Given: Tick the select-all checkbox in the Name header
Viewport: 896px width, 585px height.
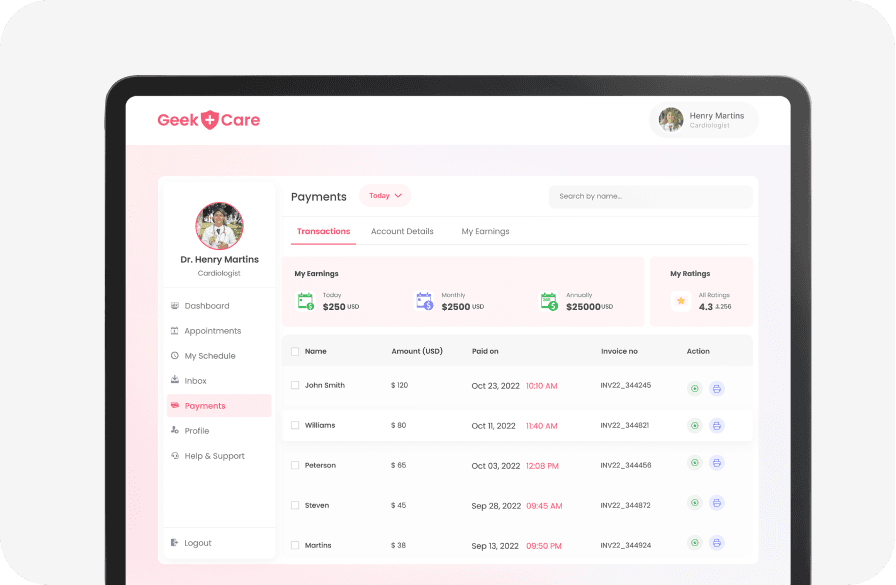Looking at the screenshot, I should pos(295,351).
